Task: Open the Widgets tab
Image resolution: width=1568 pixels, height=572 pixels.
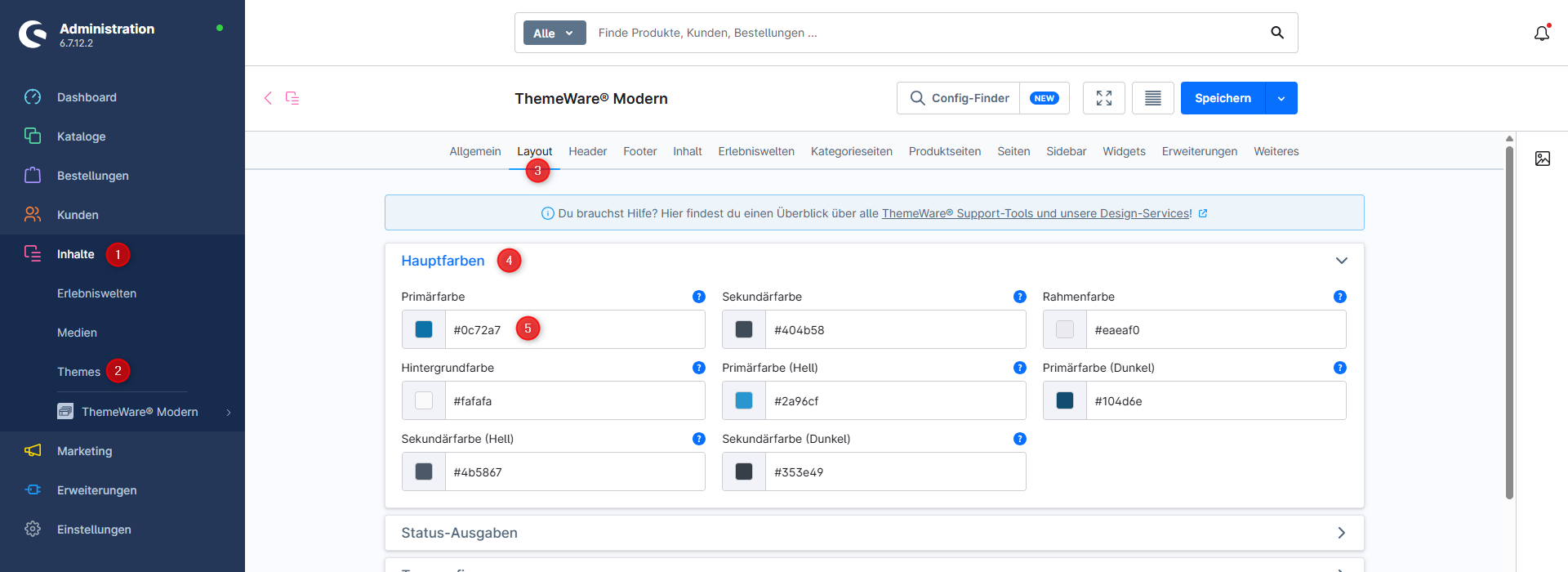Action: 1124,152
